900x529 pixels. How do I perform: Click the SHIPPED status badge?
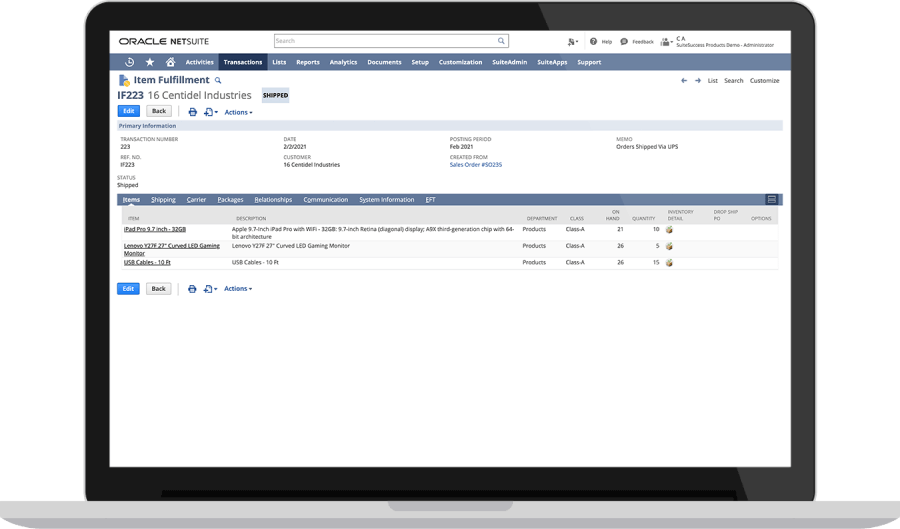(x=276, y=95)
